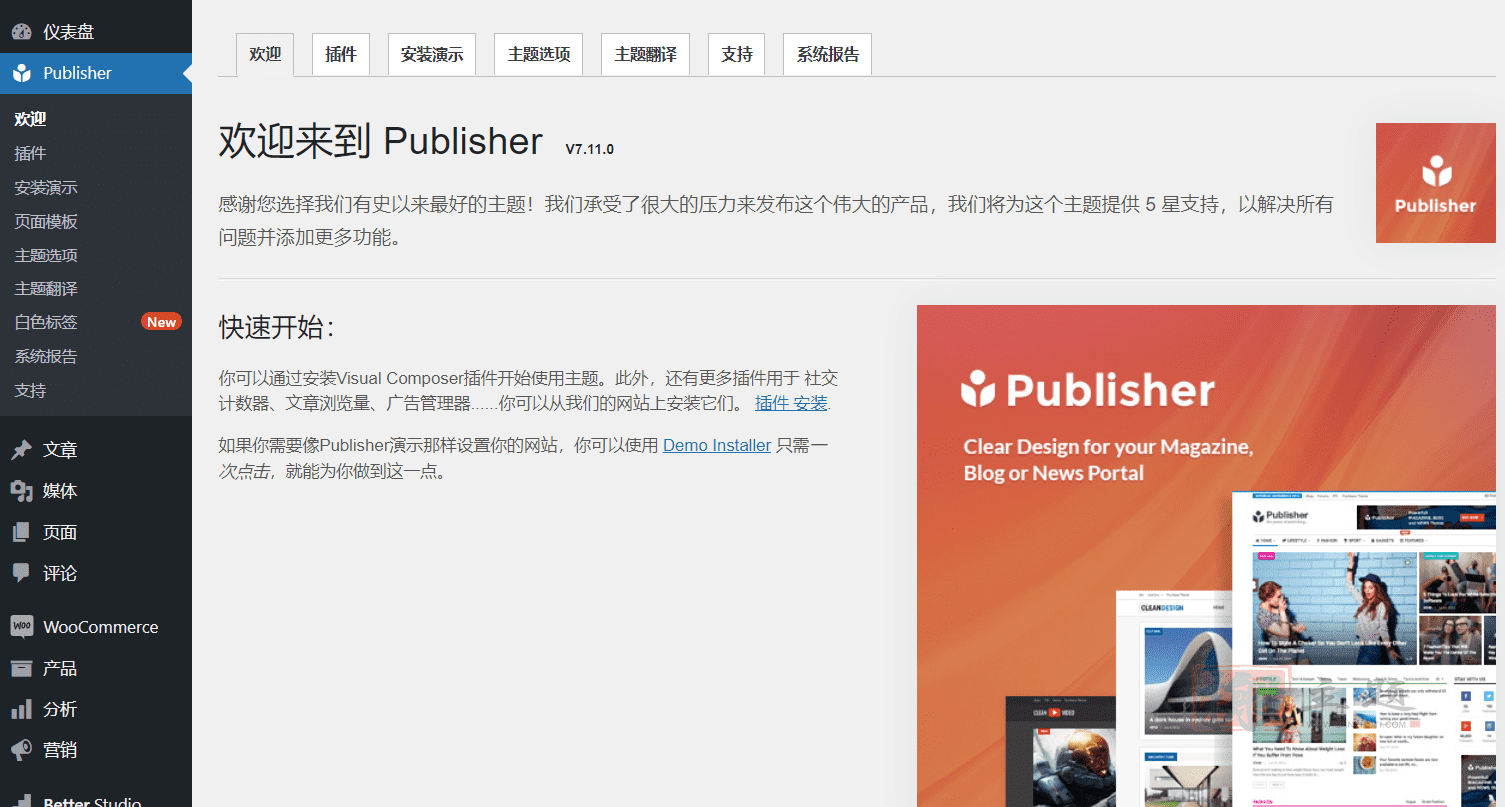Click the 快速开始 heading
Viewport: 1505px width, 807px height.
pos(277,327)
